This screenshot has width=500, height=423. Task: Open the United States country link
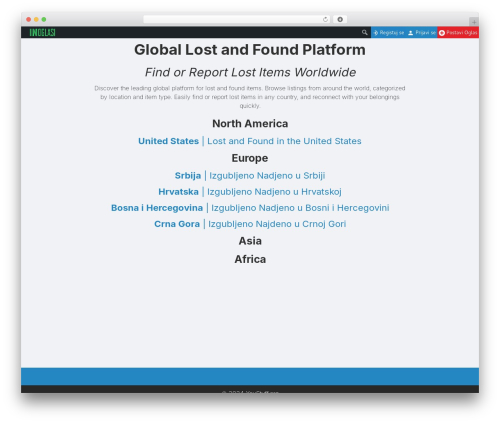[x=168, y=141]
